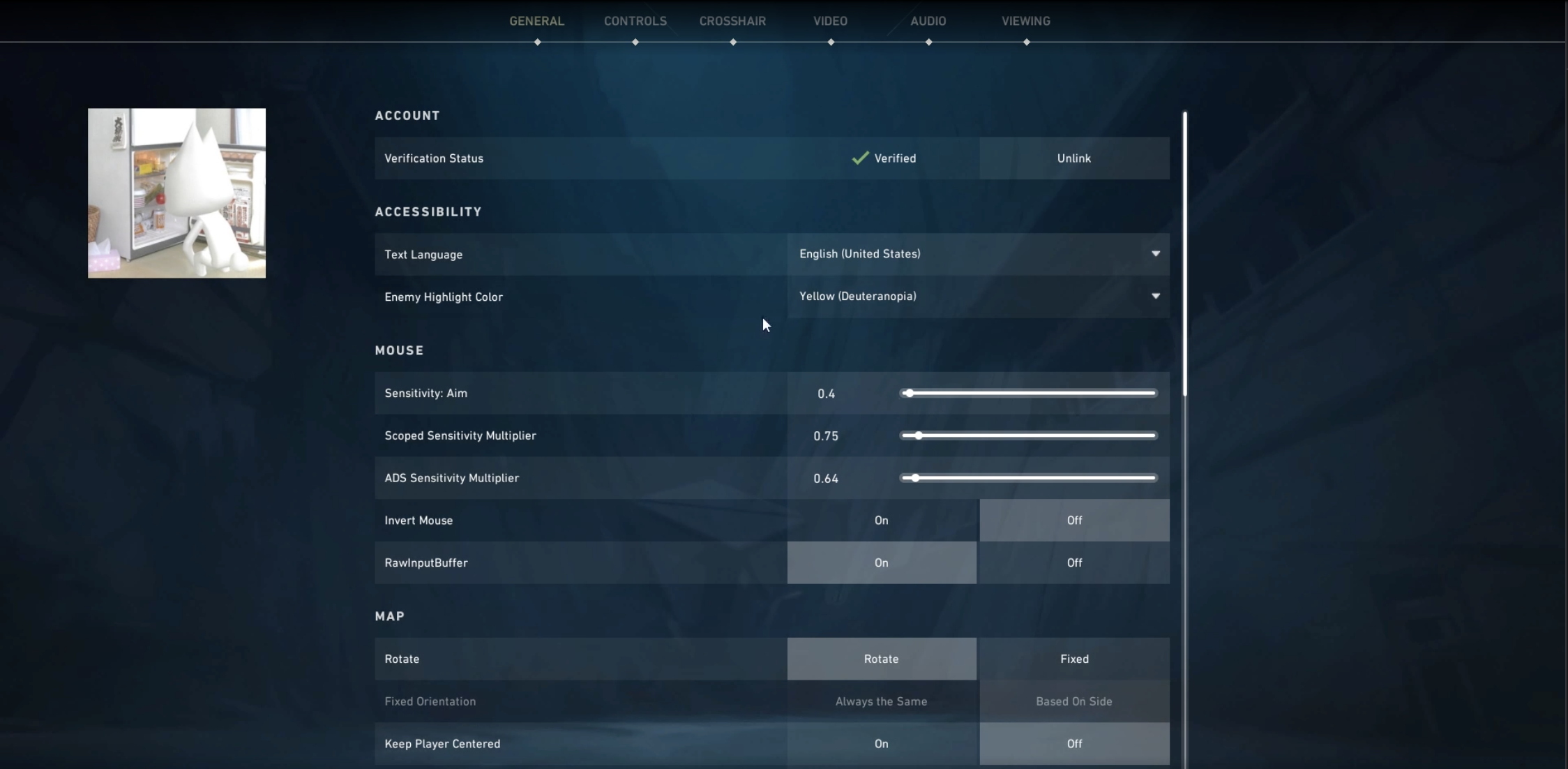The width and height of the screenshot is (1568, 769).
Task: Click the green Verified checkmark icon
Action: pyautogui.click(x=860, y=158)
